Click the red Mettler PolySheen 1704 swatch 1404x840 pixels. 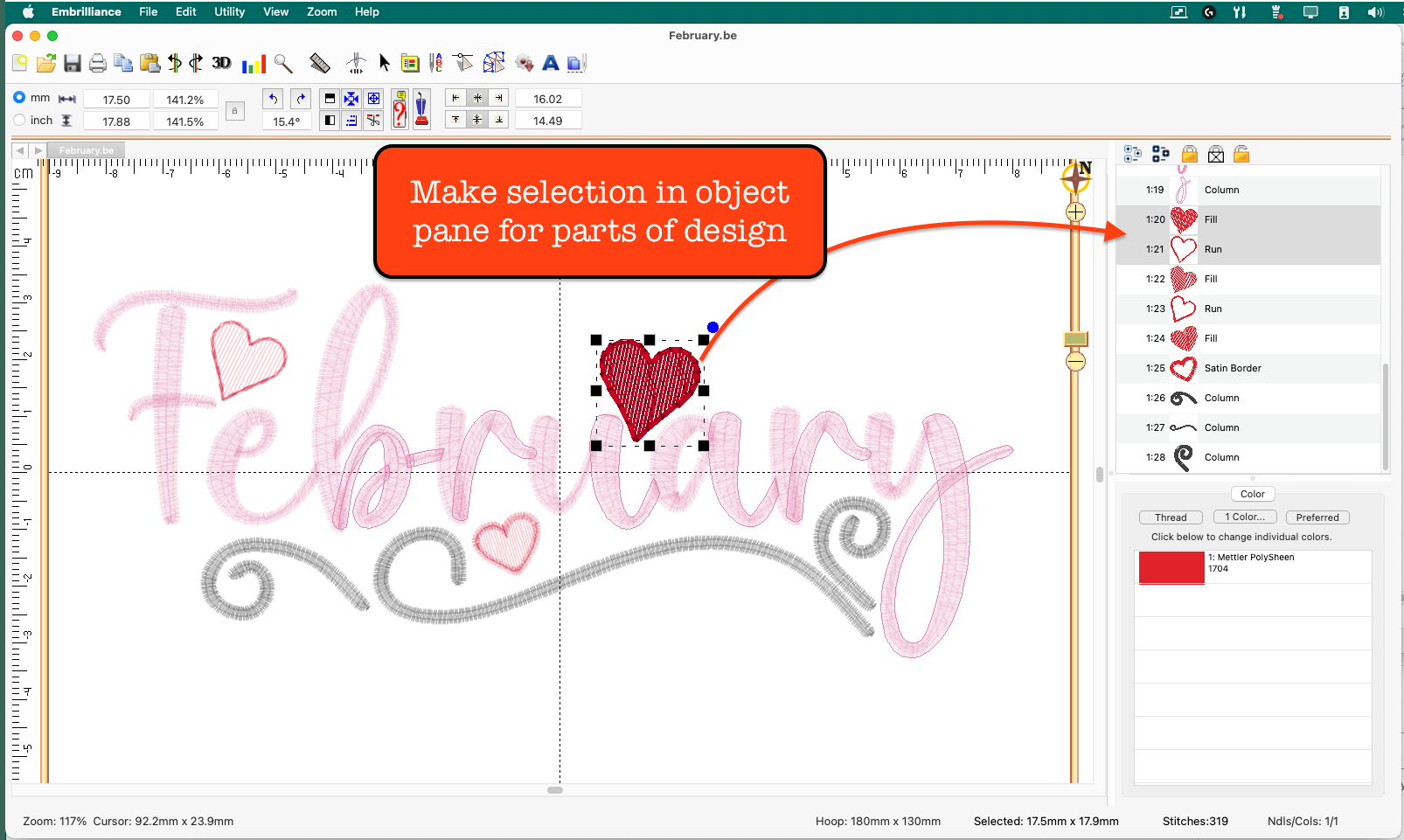tap(1171, 567)
